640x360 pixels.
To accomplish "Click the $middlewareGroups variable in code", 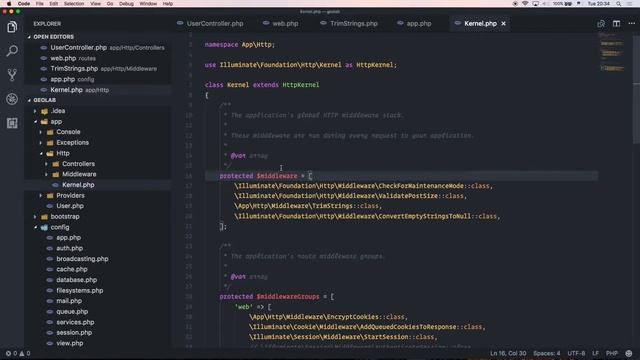I will pyautogui.click(x=288, y=297).
